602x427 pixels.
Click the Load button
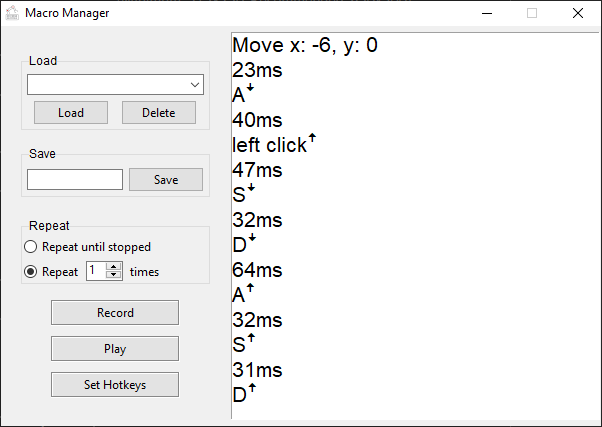click(x=71, y=113)
